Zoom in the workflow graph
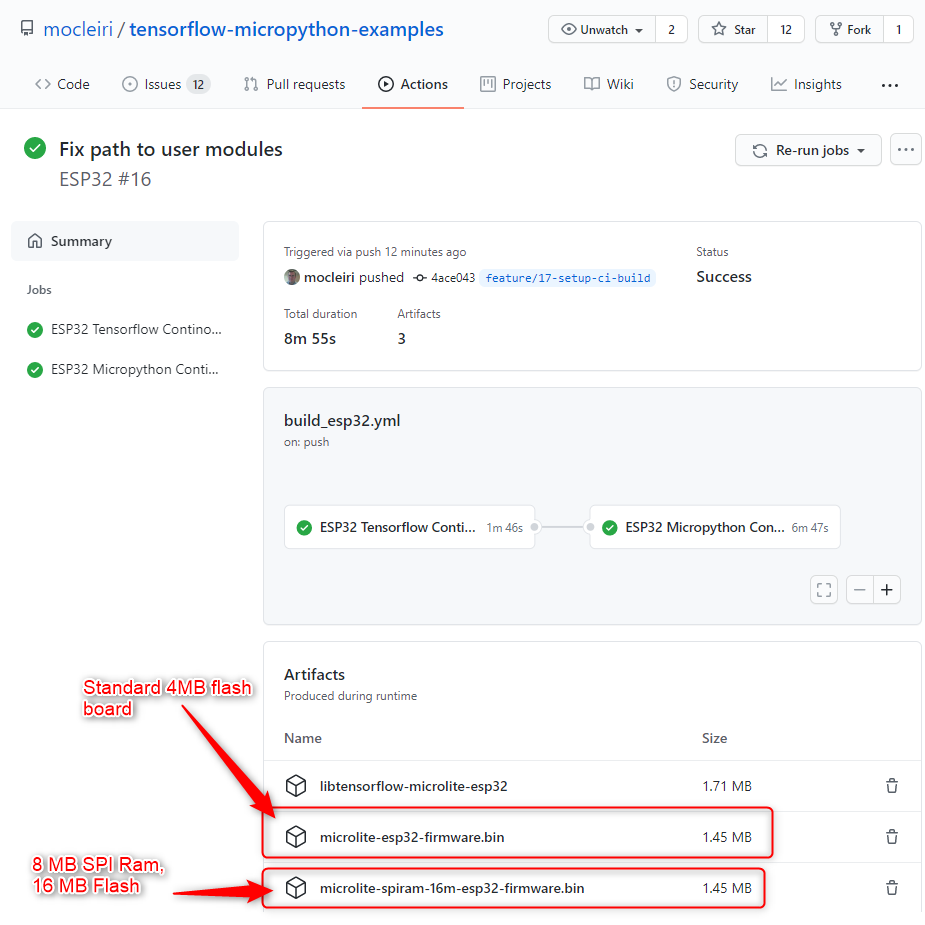The image size is (925, 925). tap(887, 590)
